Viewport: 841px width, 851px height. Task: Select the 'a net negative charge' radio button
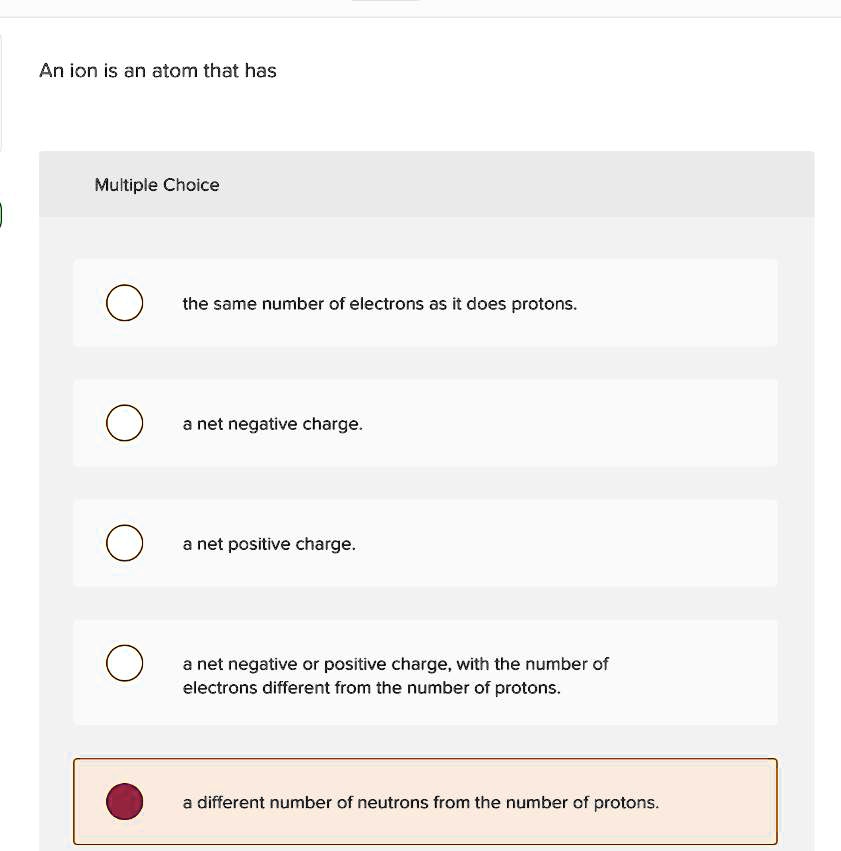tap(124, 423)
